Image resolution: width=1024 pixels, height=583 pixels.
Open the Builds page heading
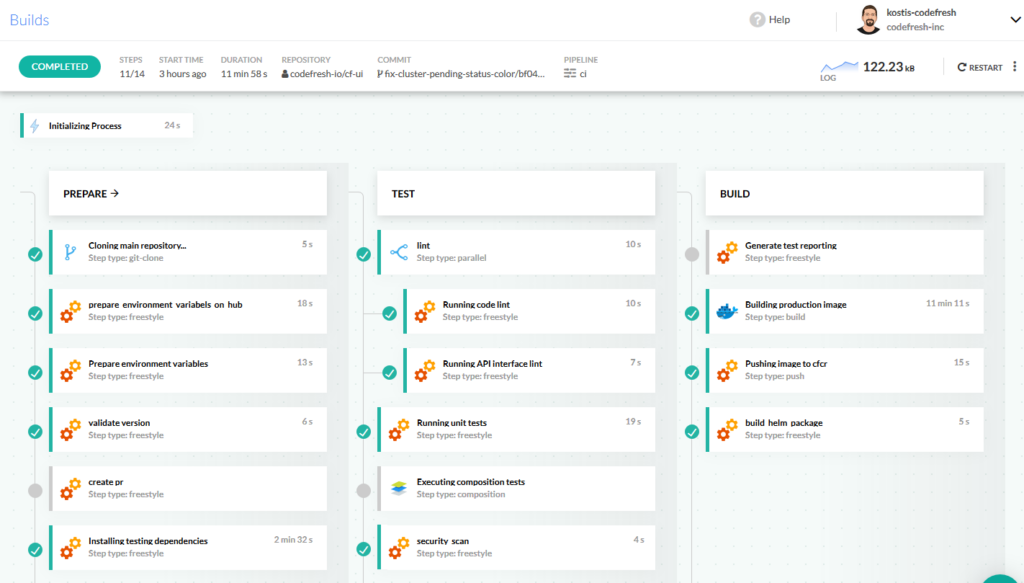29,18
